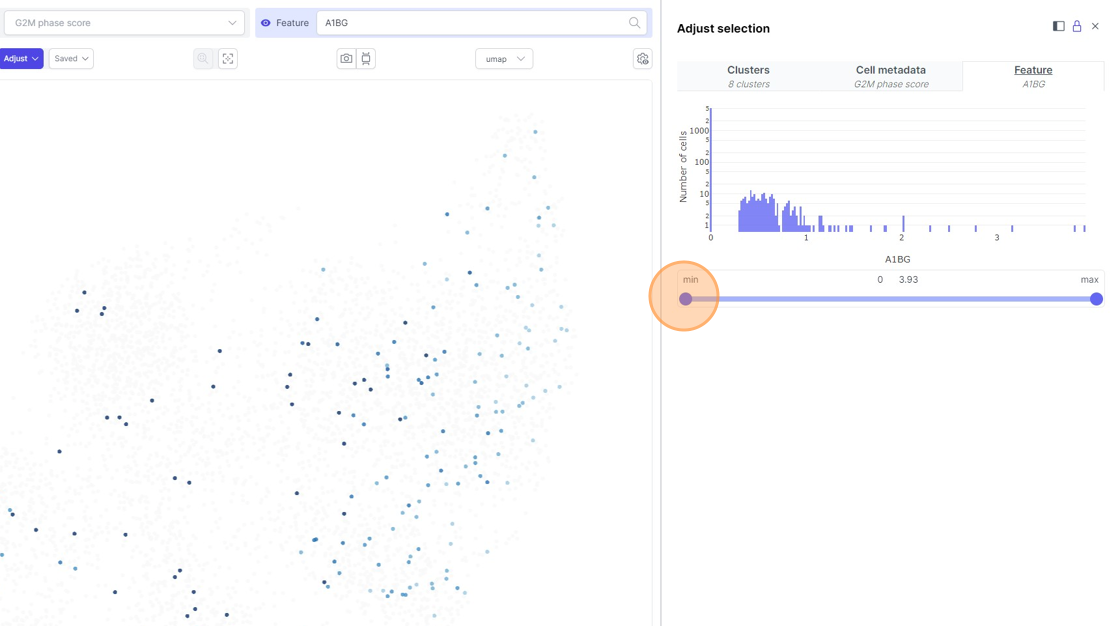Click the fit-to-view frame icon
1120x626 pixels.
pyautogui.click(x=228, y=59)
